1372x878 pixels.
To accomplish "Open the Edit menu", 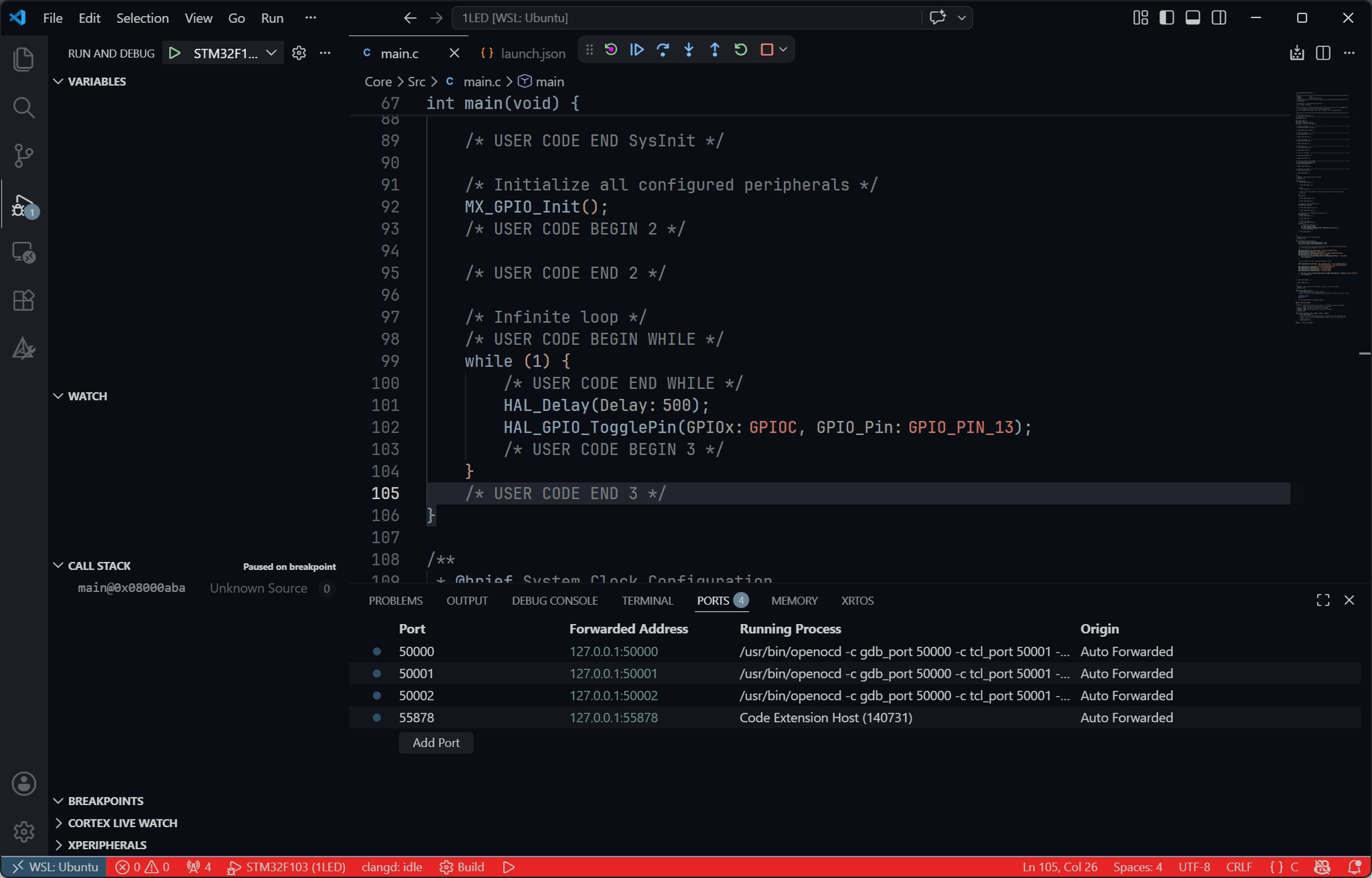I will 89,18.
